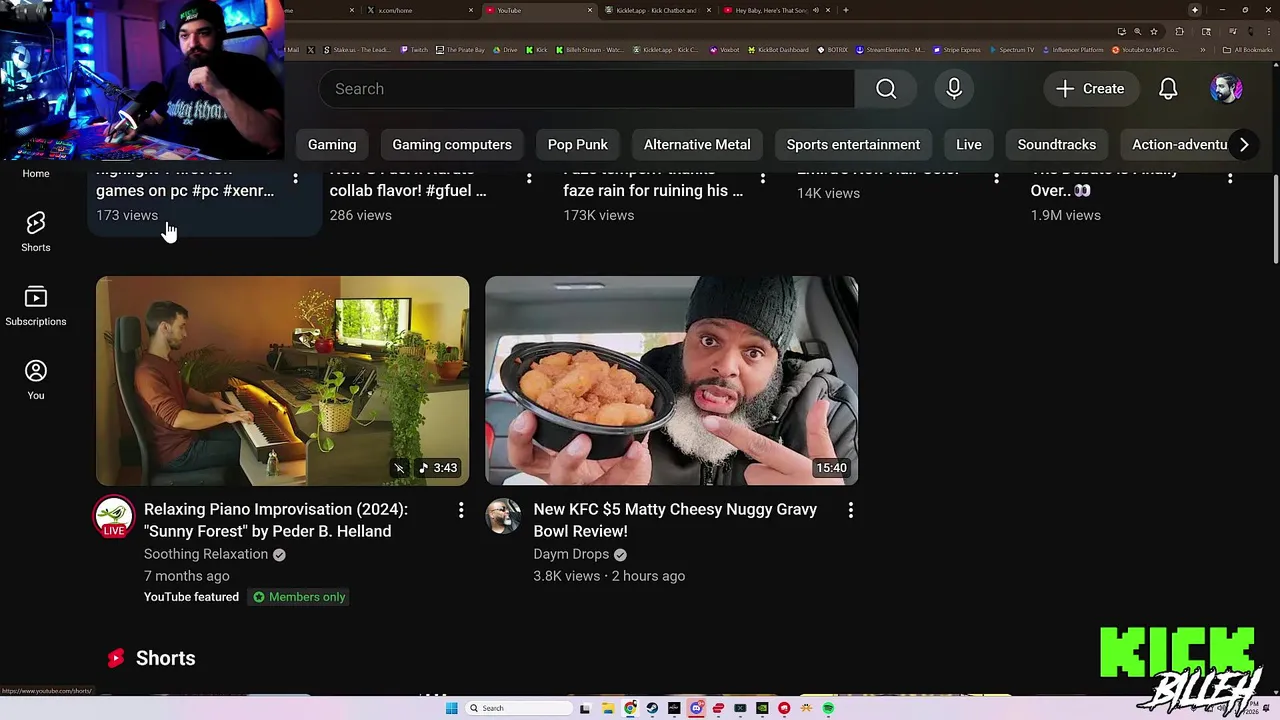This screenshot has width=1280, height=720.
Task: Open Daym Drops channel avatar
Action: [x=503, y=517]
